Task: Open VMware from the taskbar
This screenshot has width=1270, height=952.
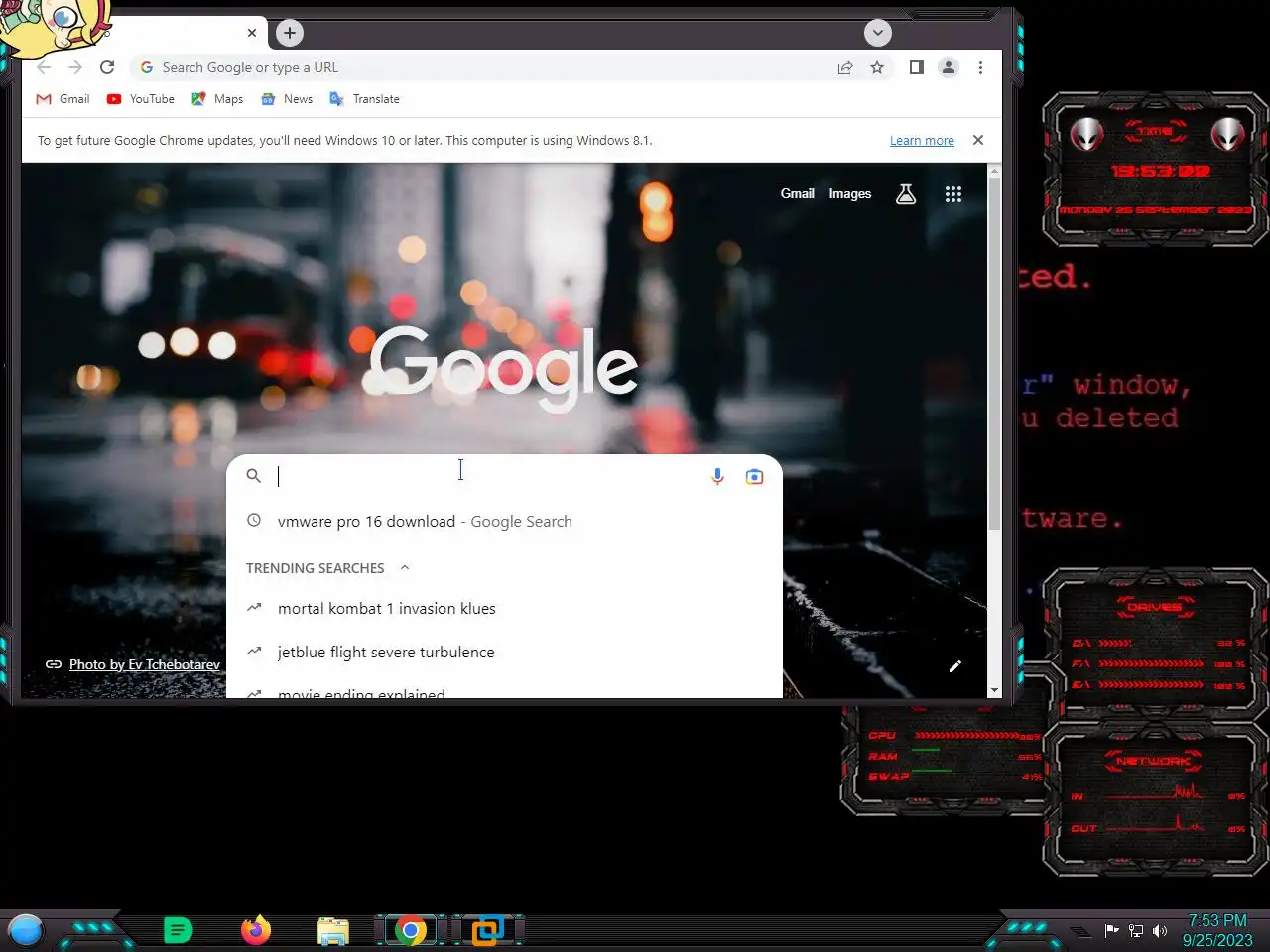Action: click(487, 930)
